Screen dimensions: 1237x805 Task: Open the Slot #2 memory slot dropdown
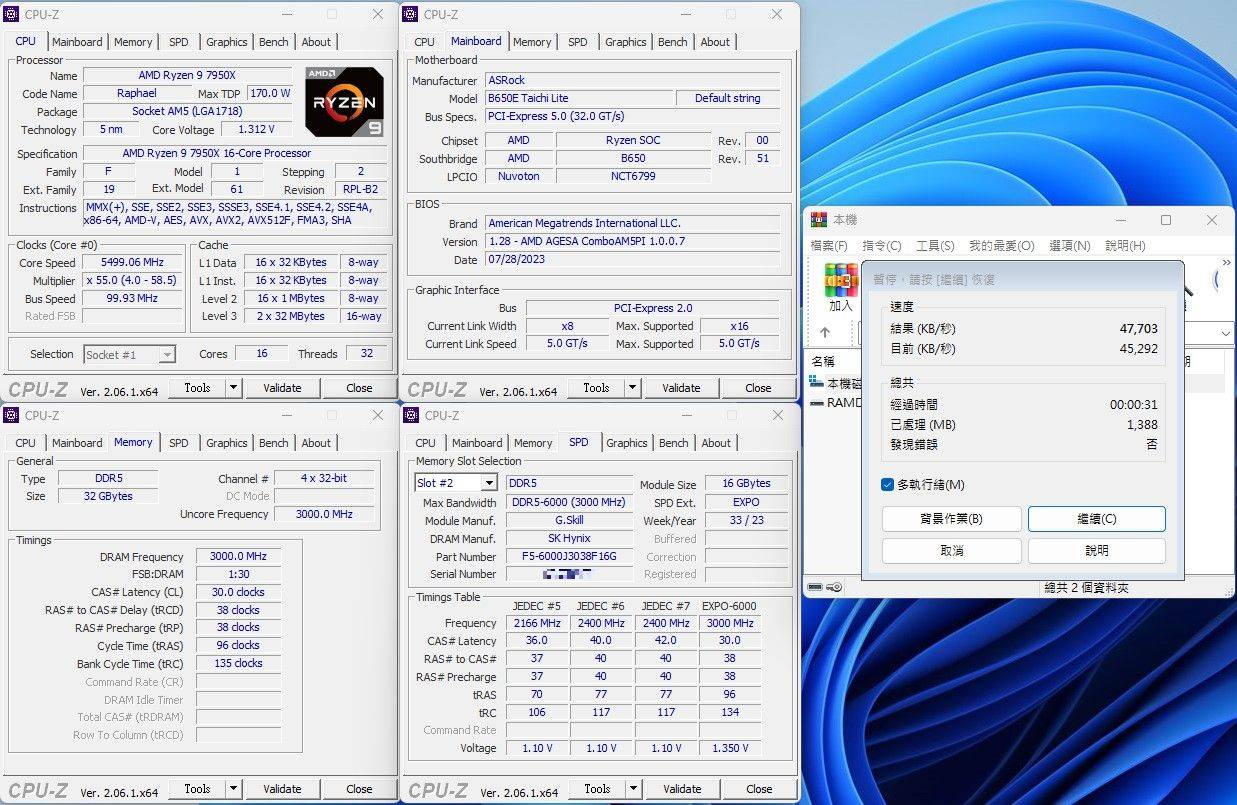(487, 482)
